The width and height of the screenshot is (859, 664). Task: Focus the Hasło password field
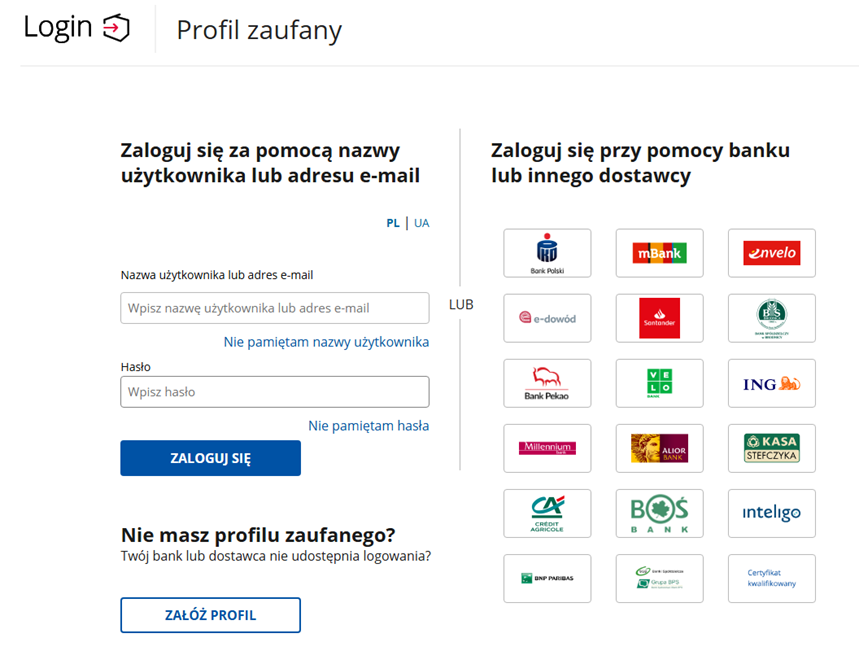click(274, 392)
